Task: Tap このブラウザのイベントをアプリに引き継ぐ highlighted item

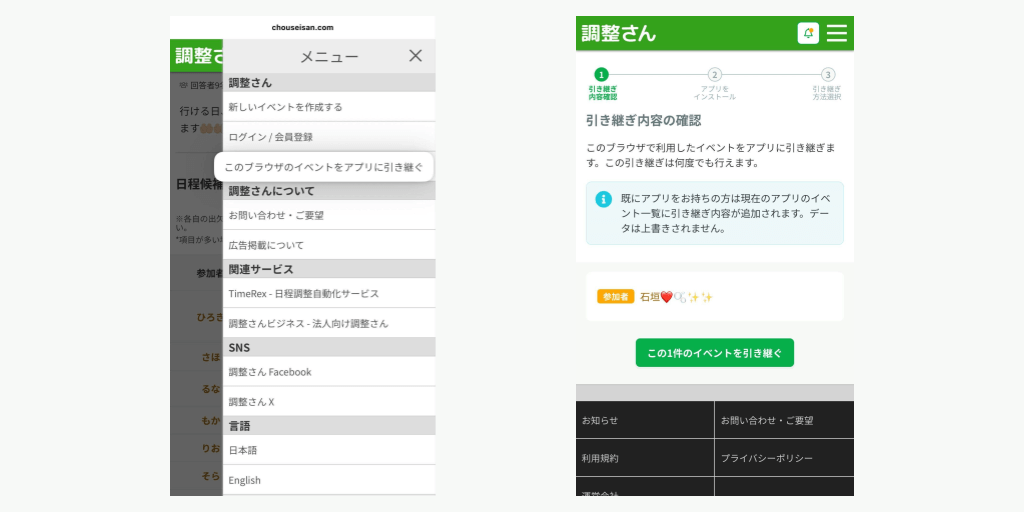Action: coord(324,167)
